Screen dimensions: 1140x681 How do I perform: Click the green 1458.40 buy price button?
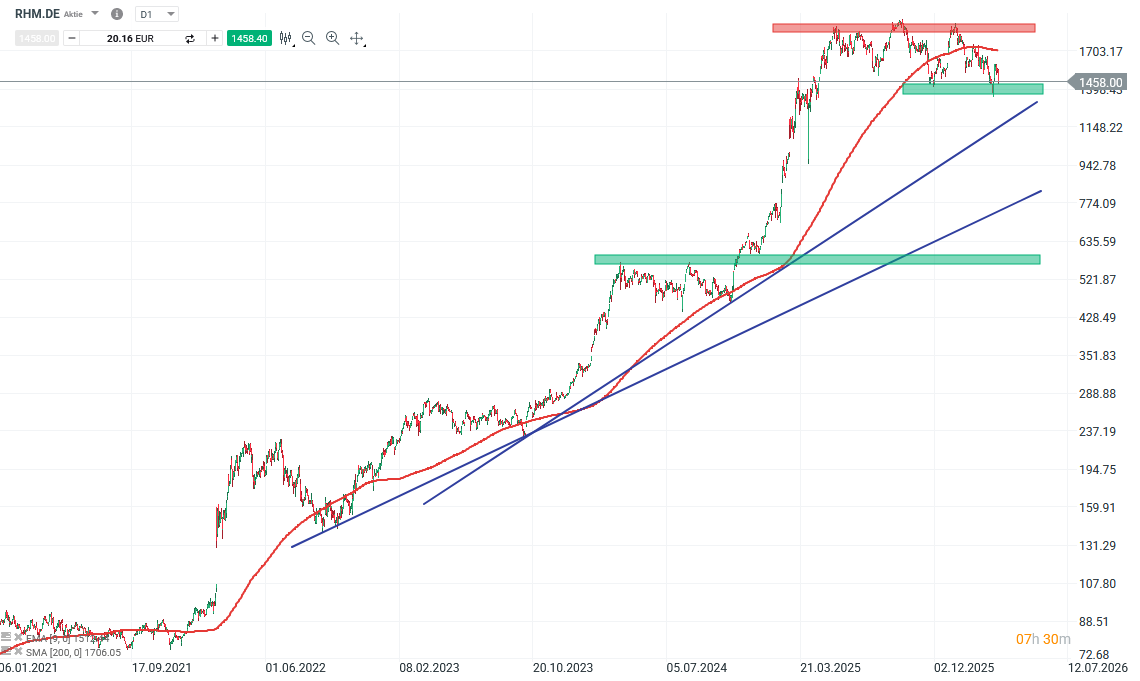click(248, 38)
